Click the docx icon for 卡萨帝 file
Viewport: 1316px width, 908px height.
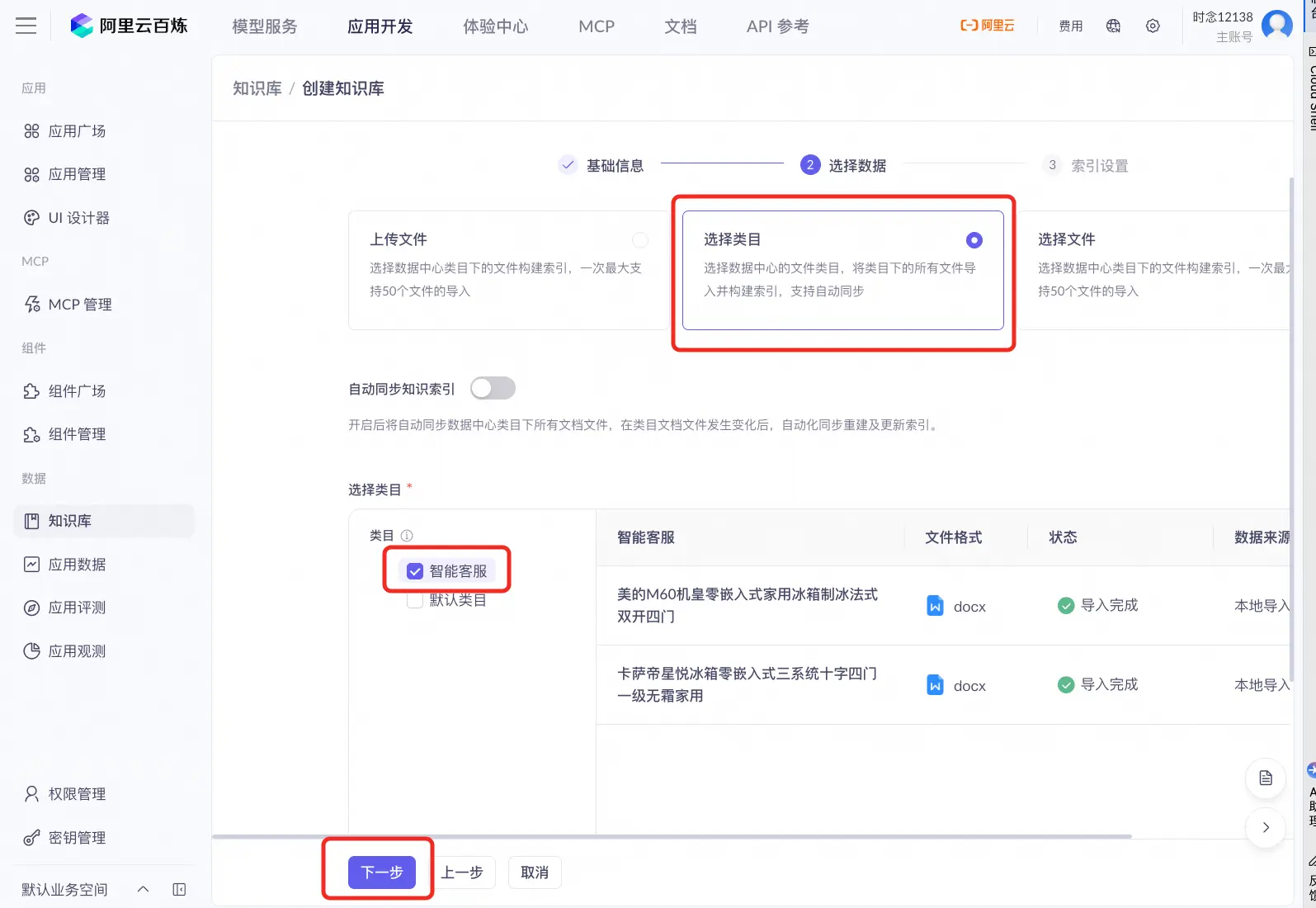(x=935, y=685)
